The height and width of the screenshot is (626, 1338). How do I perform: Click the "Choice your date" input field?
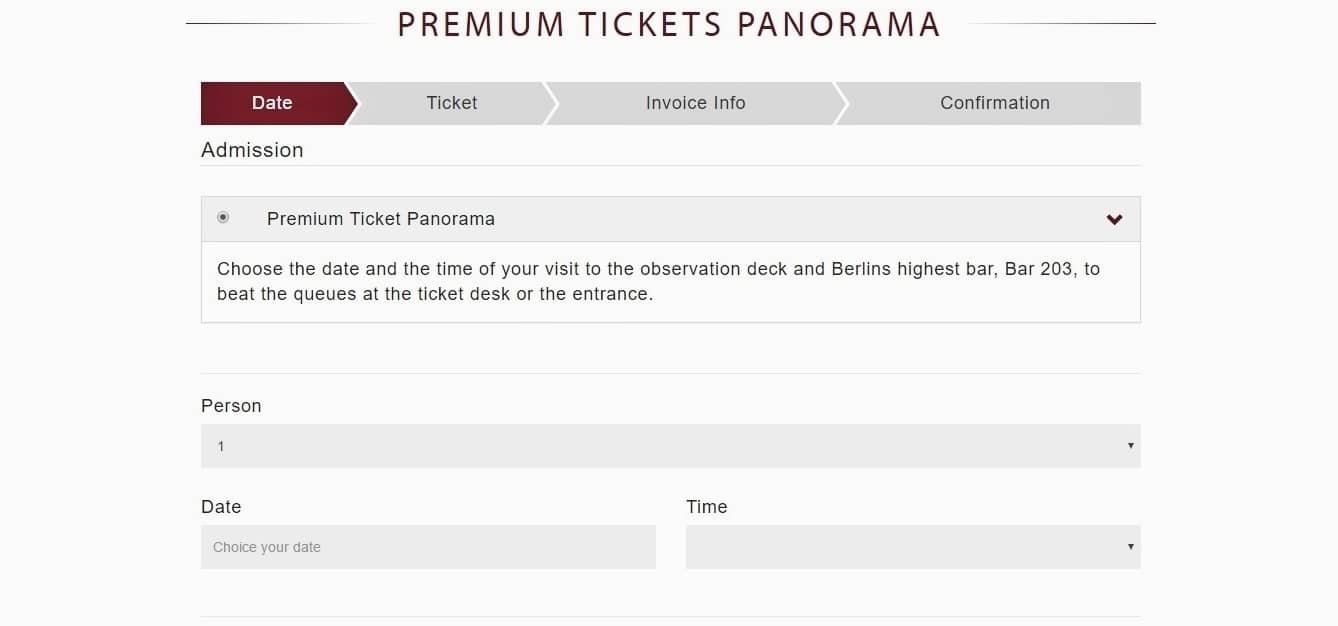click(428, 547)
